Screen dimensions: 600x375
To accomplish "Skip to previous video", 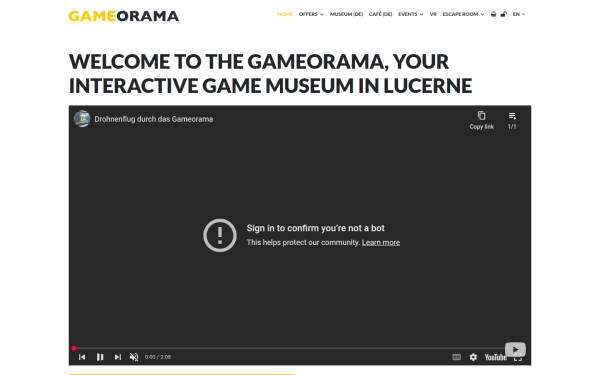I will pos(82,357).
